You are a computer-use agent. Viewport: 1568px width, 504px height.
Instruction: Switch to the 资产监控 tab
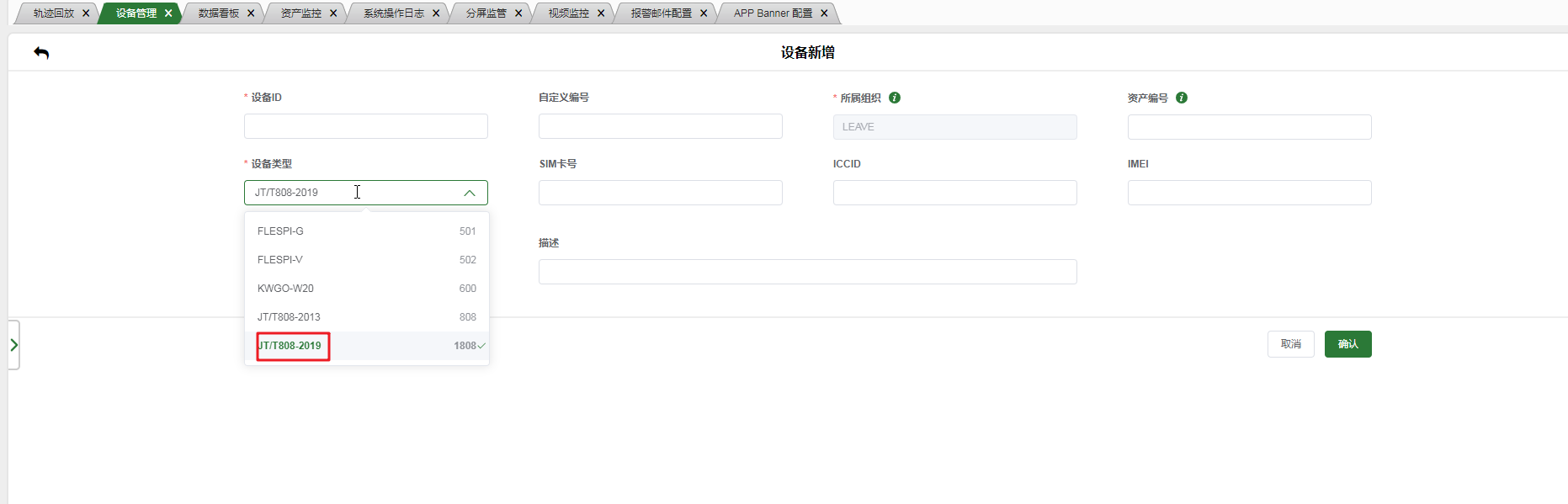coord(300,13)
